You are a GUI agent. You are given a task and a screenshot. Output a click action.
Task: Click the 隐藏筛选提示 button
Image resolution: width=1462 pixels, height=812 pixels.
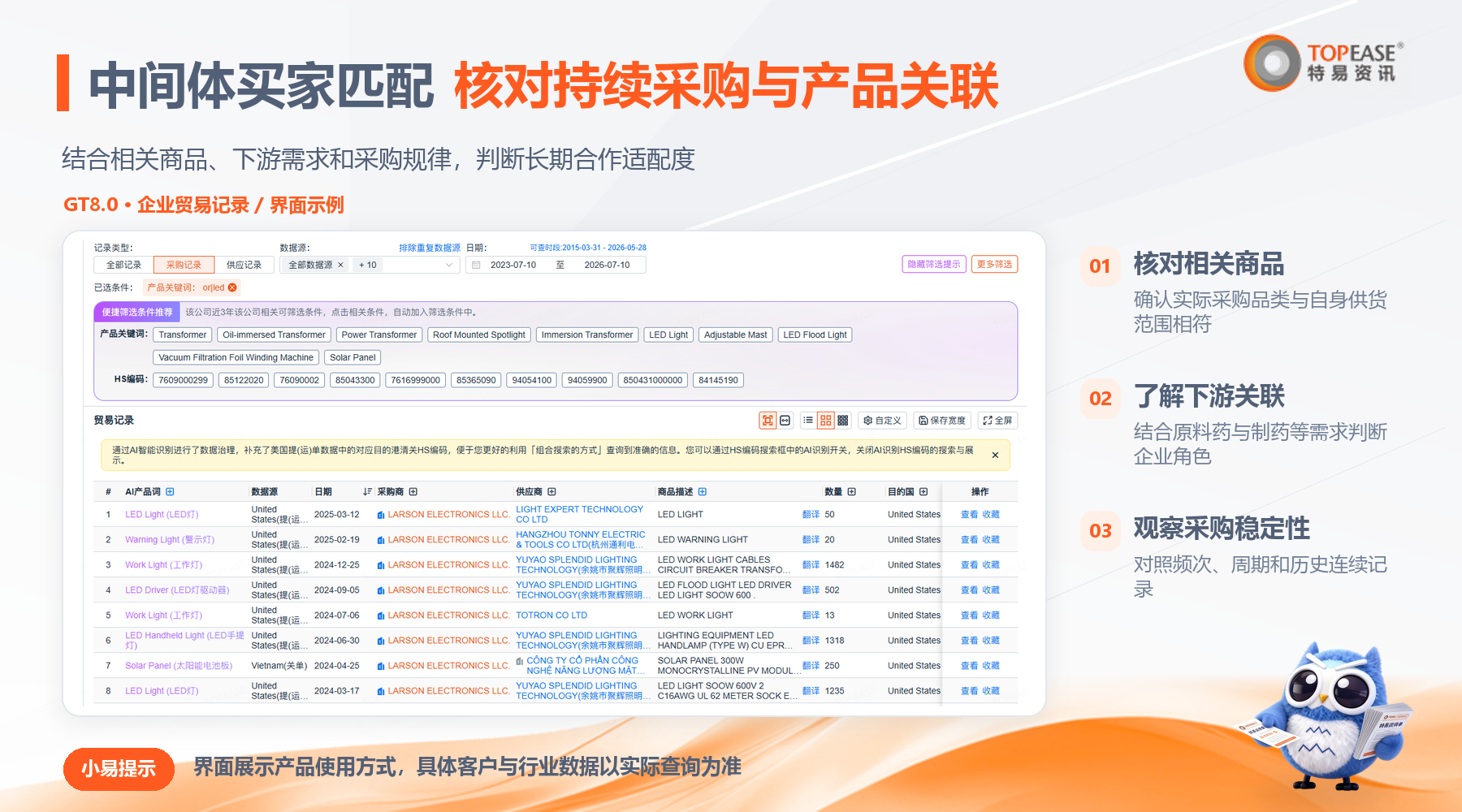coord(934,264)
